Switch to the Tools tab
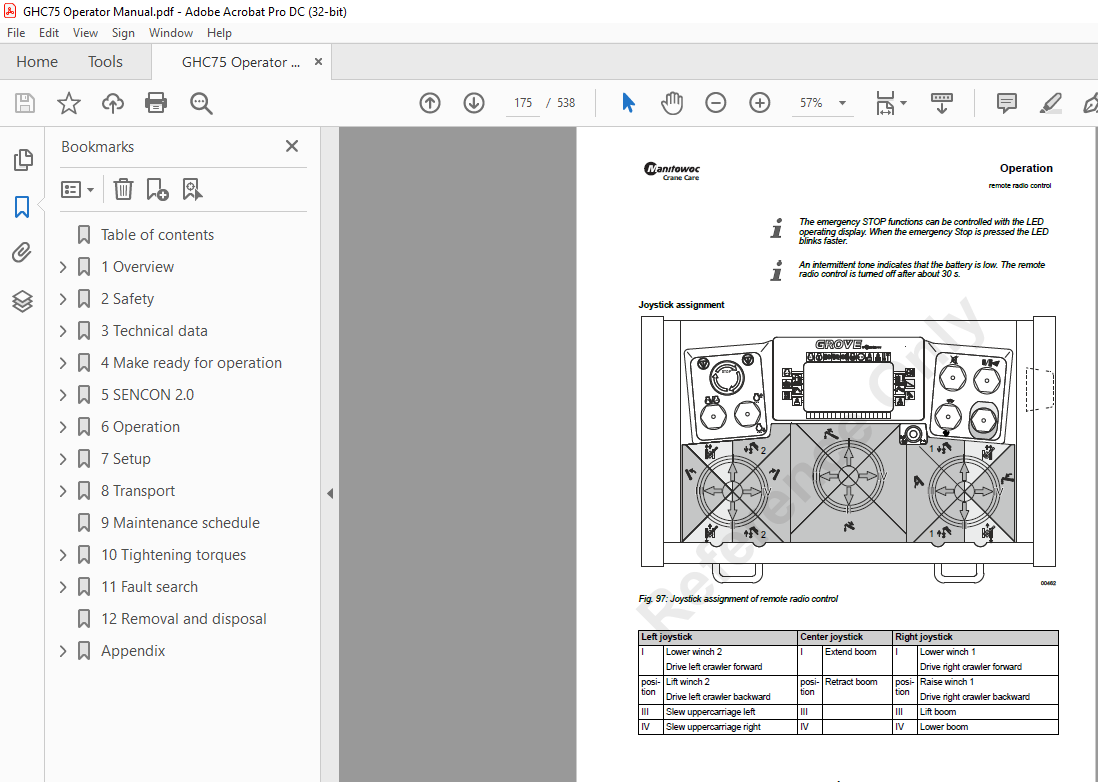Image resolution: width=1098 pixels, height=782 pixels. pos(105,62)
